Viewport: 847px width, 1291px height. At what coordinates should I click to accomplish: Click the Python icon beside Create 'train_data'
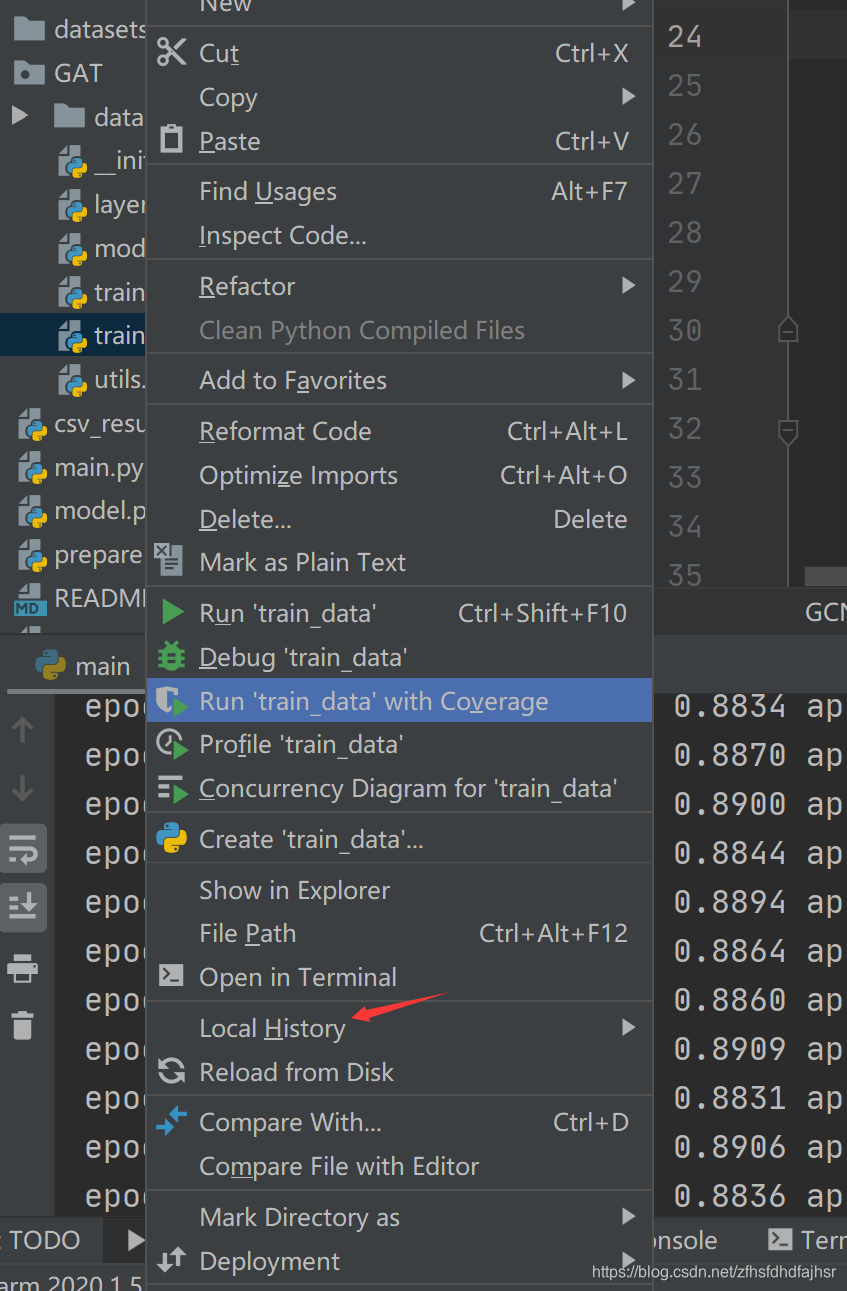tap(172, 839)
